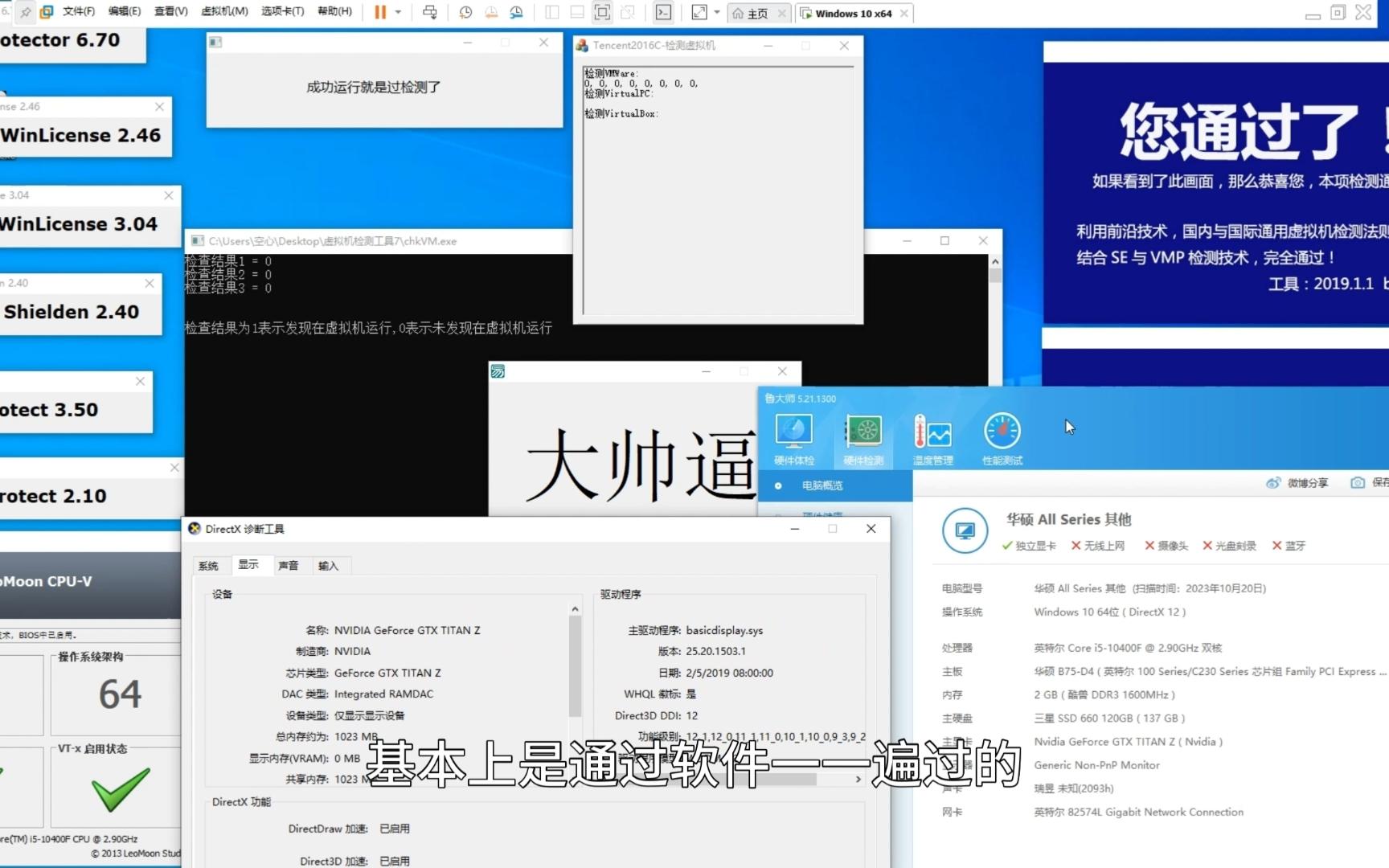The width and height of the screenshot is (1389, 868).
Task: Close the 主页 tab
Action: (781, 13)
